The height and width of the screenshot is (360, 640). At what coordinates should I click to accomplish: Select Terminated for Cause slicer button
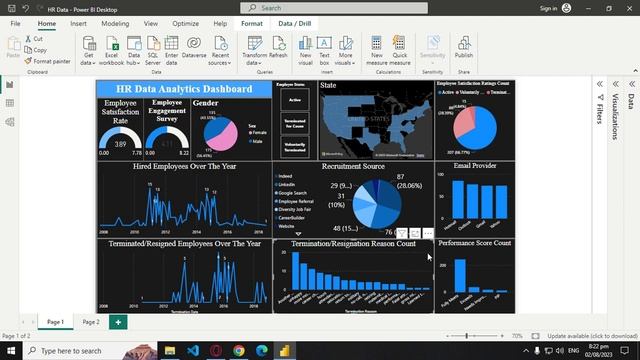click(295, 123)
